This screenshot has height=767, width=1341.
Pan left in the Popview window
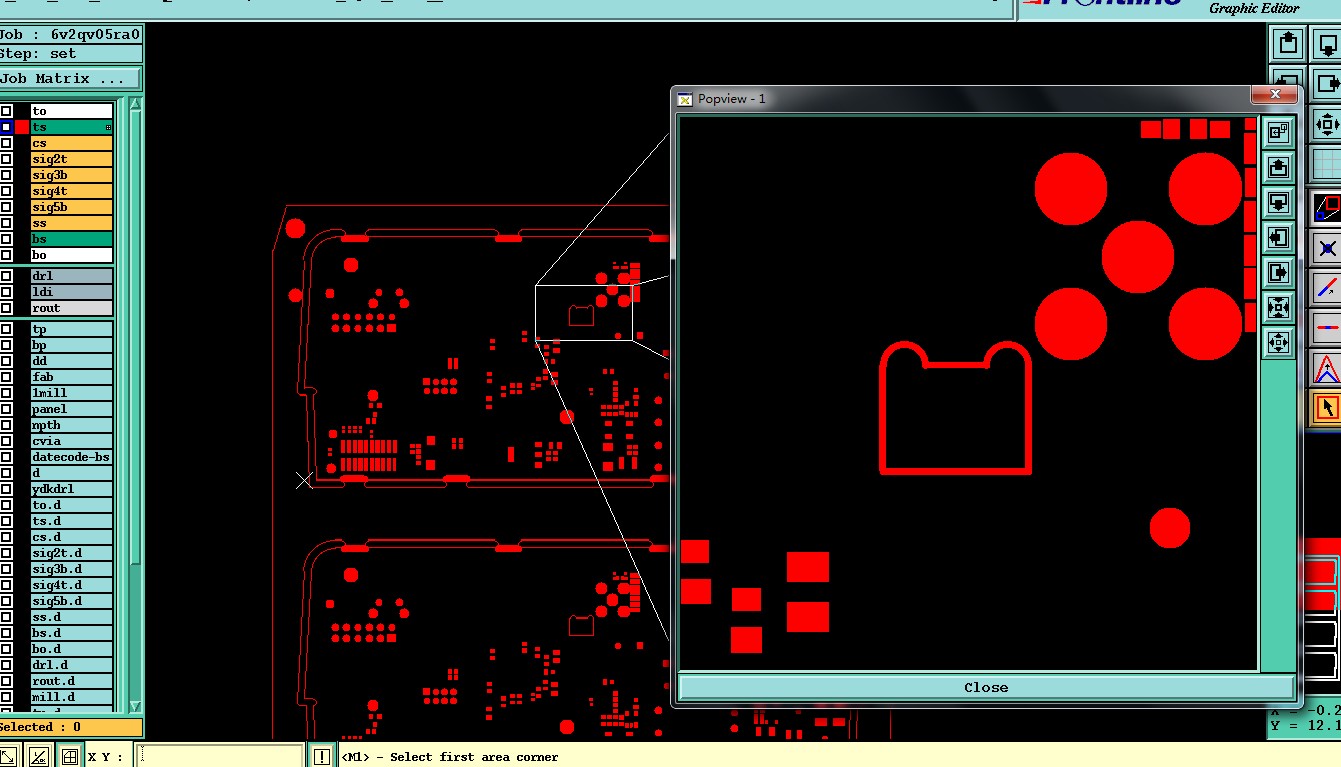coord(1278,237)
